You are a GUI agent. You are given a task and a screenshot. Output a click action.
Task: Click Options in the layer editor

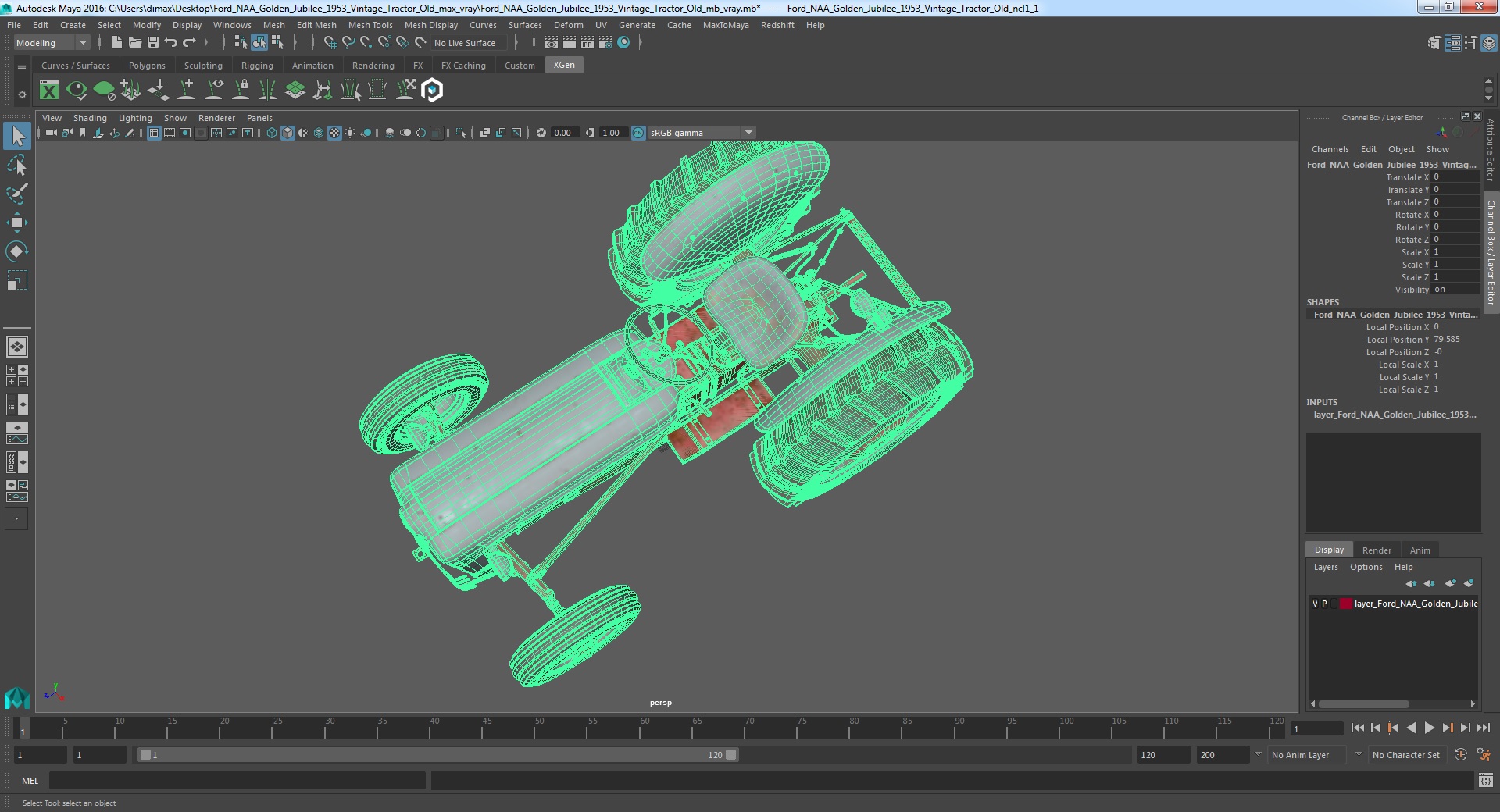[x=1366, y=567]
